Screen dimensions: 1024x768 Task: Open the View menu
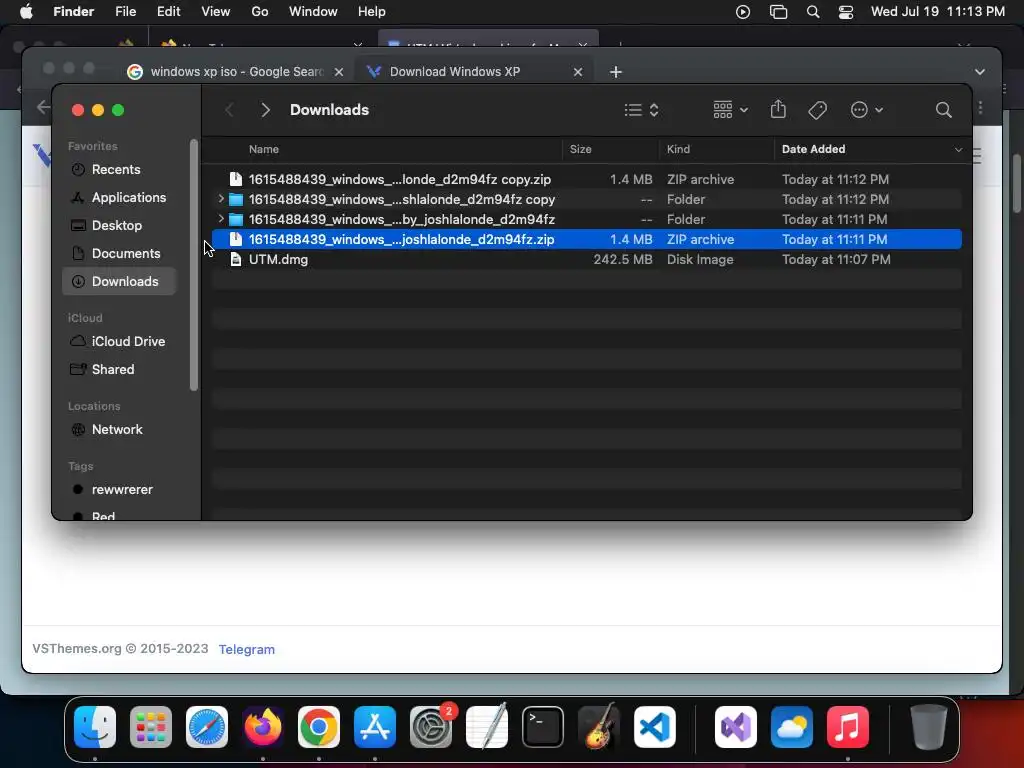point(216,12)
